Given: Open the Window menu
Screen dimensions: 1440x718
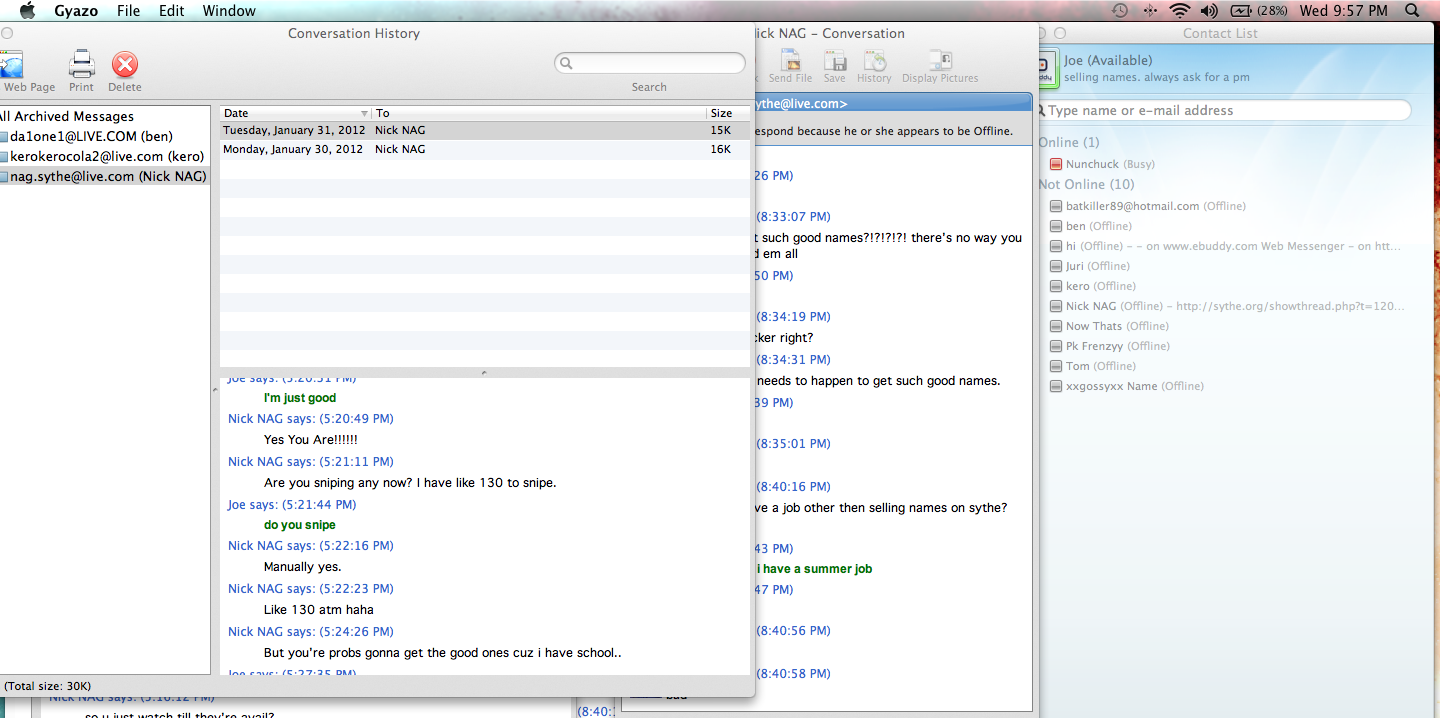Looking at the screenshot, I should coord(229,11).
